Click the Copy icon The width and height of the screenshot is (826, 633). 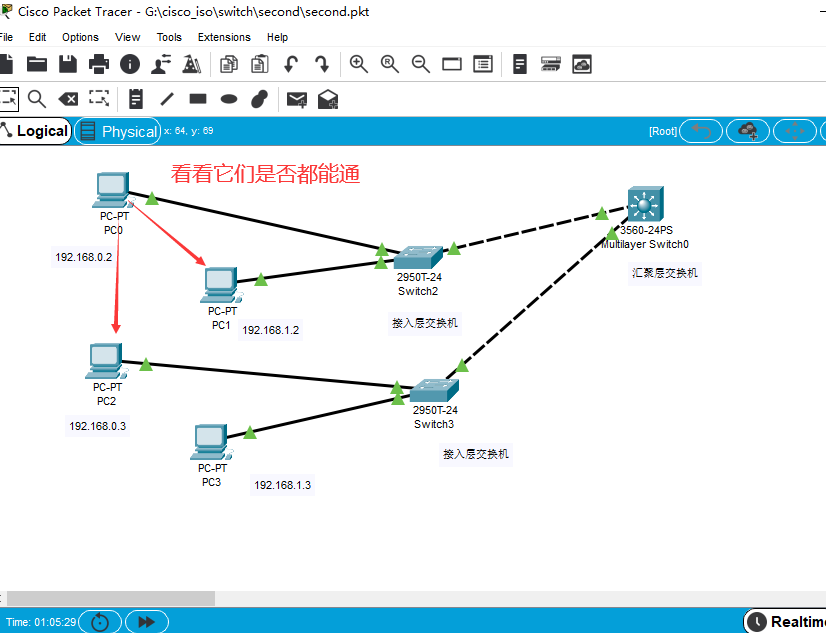(229, 64)
